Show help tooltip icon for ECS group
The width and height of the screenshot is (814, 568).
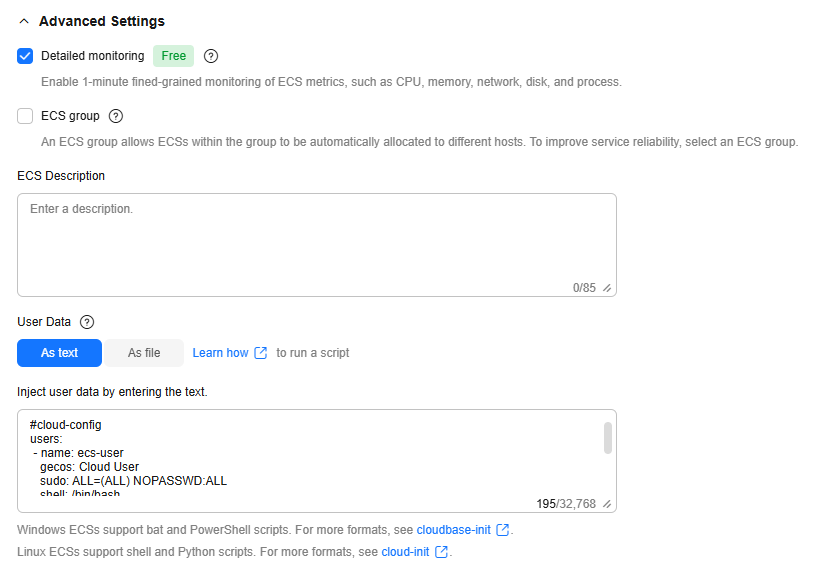pyautogui.click(x=116, y=116)
